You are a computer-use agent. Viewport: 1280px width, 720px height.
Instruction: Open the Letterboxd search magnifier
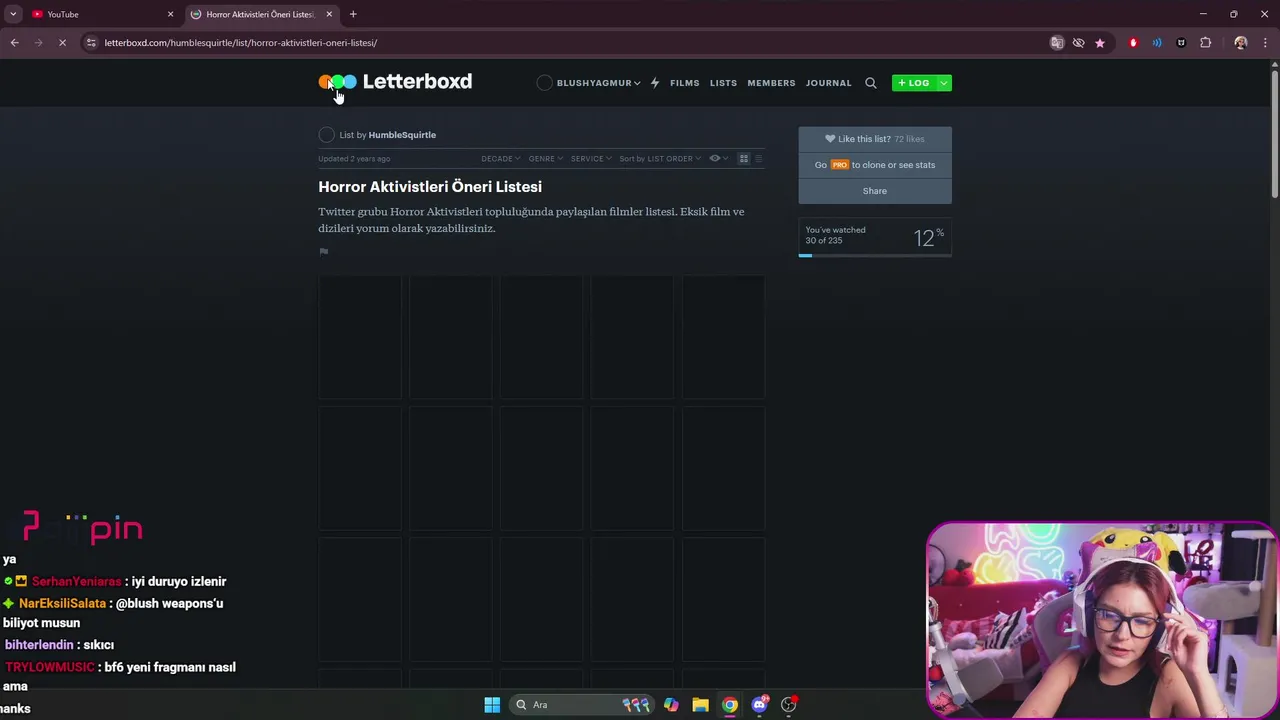(870, 83)
